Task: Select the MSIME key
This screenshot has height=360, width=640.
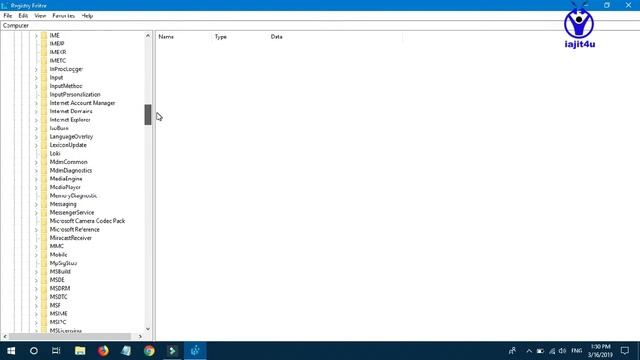Action: 58,314
